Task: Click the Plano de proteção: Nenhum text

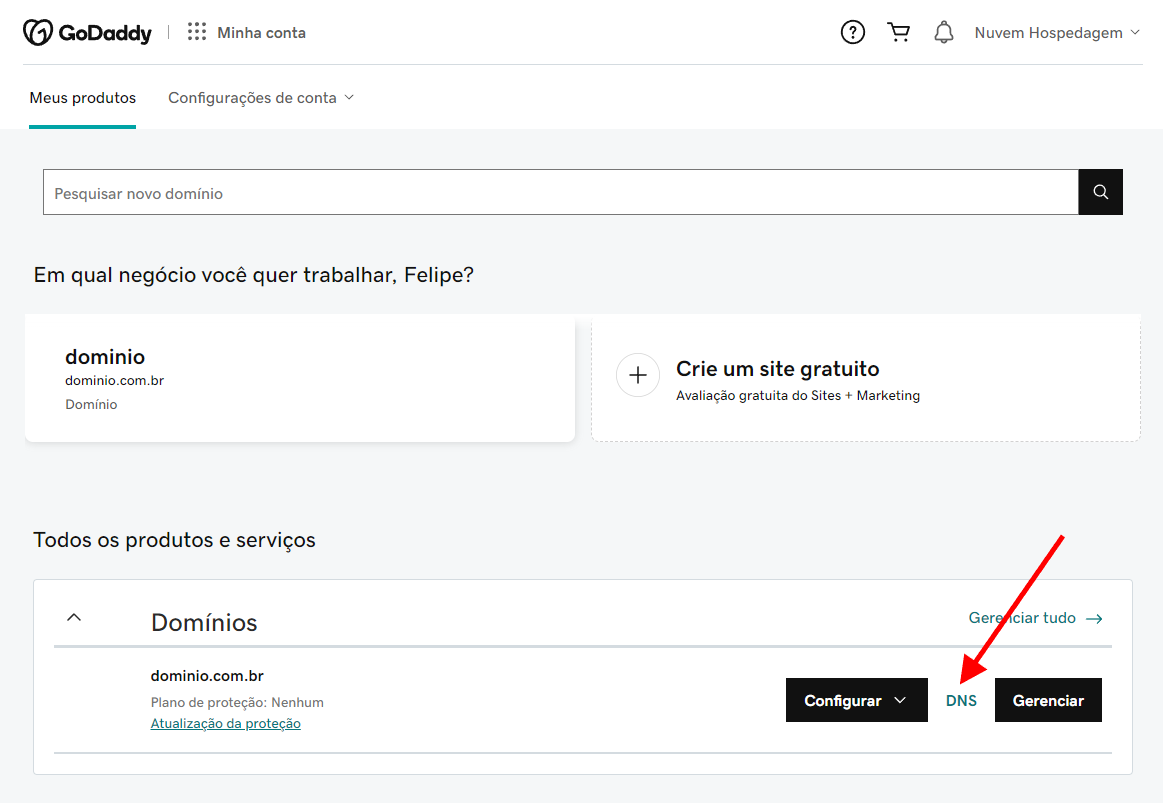Action: click(x=237, y=702)
